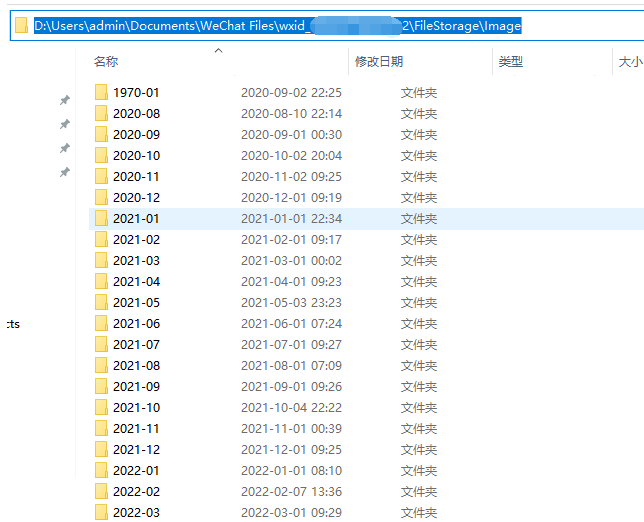Click folder name 2022-01
The image size is (644, 522).
pyautogui.click(x=136, y=470)
